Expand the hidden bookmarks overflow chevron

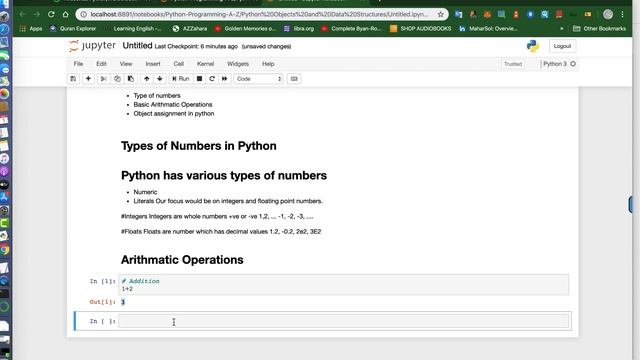[x=562, y=29]
